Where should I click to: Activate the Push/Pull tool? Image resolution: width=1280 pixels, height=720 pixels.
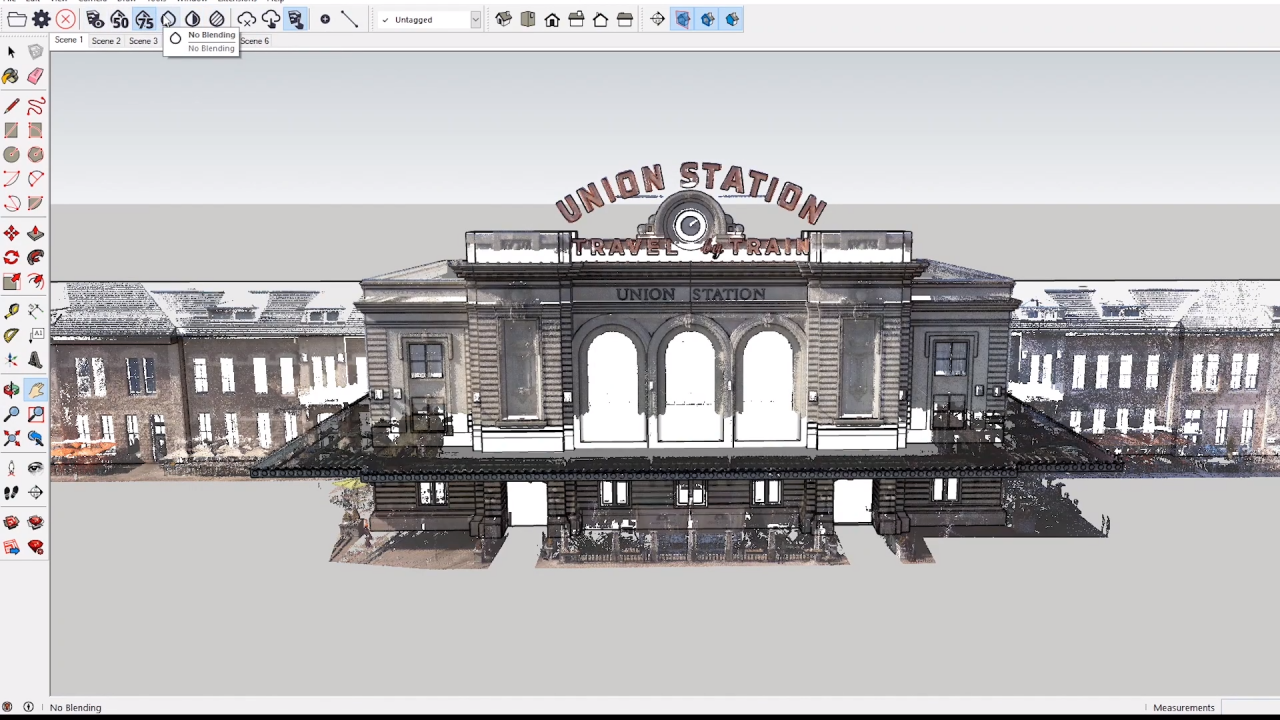[35, 233]
